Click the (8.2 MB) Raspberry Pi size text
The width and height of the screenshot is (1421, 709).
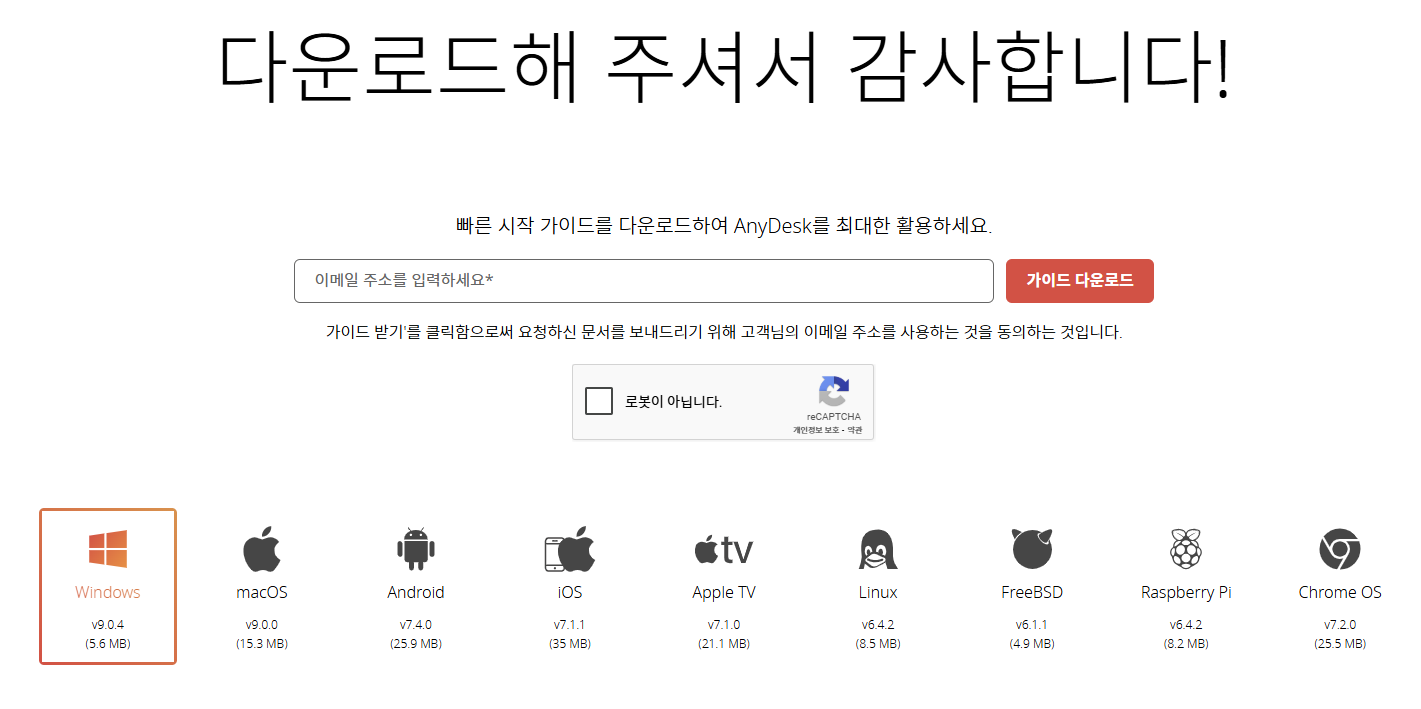pyautogui.click(x=1186, y=644)
